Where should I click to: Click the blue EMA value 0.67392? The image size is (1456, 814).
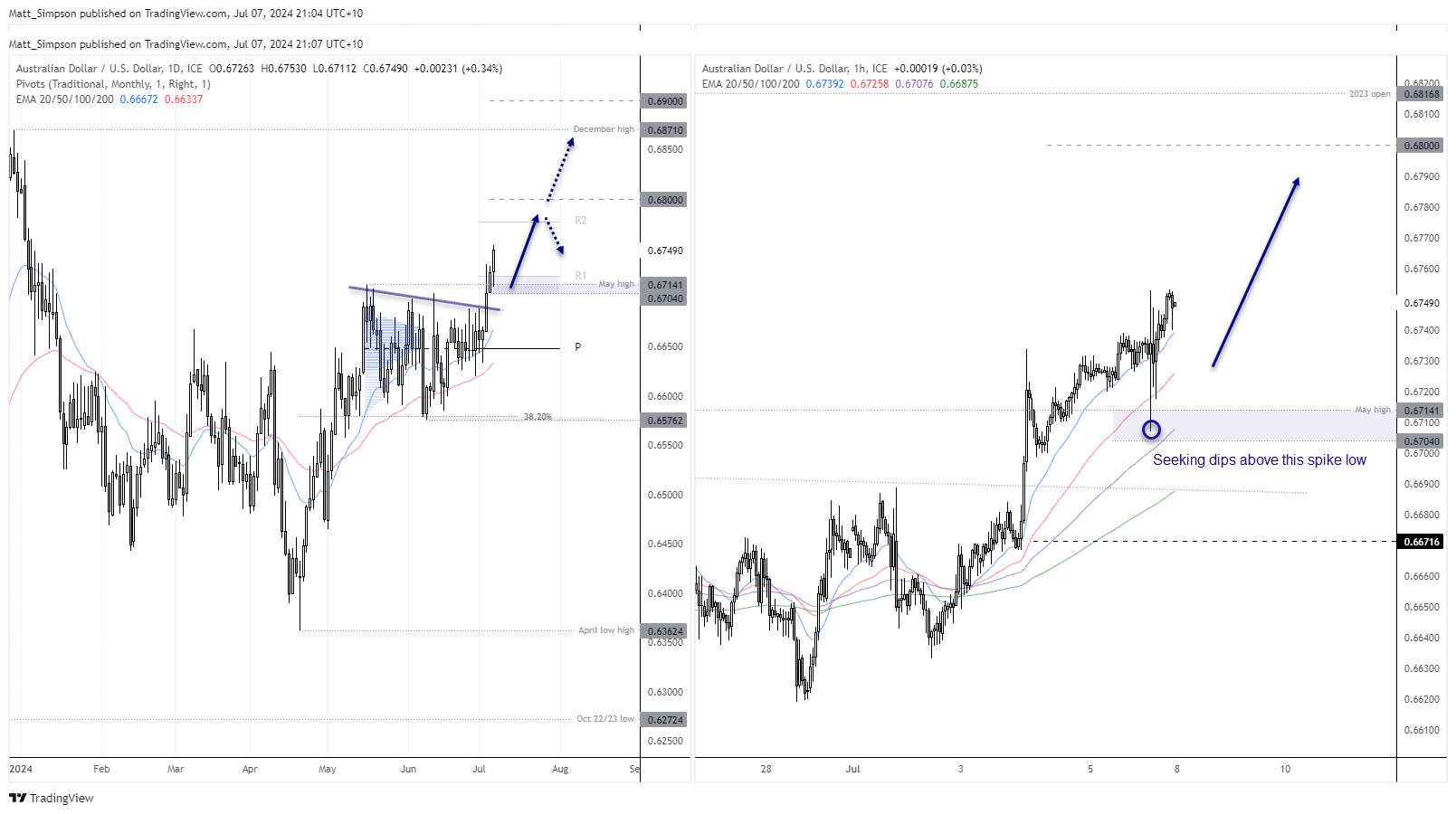coord(825,84)
